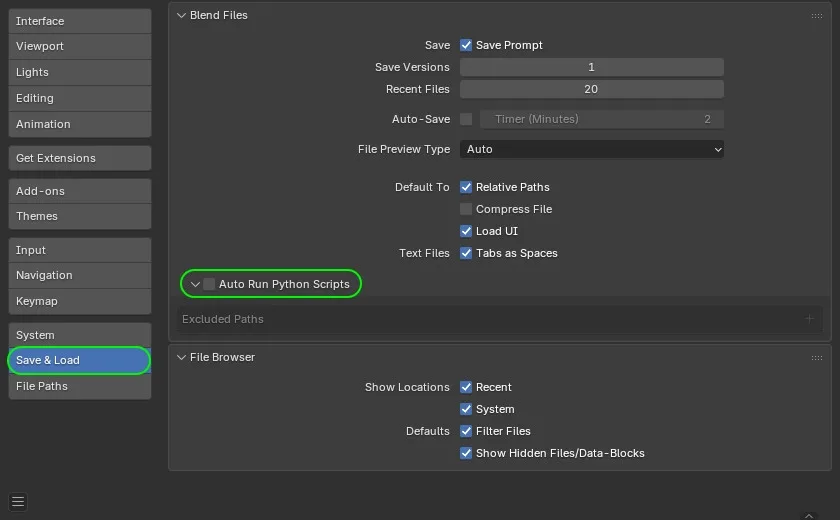The image size is (840, 520).
Task: Enable the Auto-Save checkbox
Action: click(466, 119)
